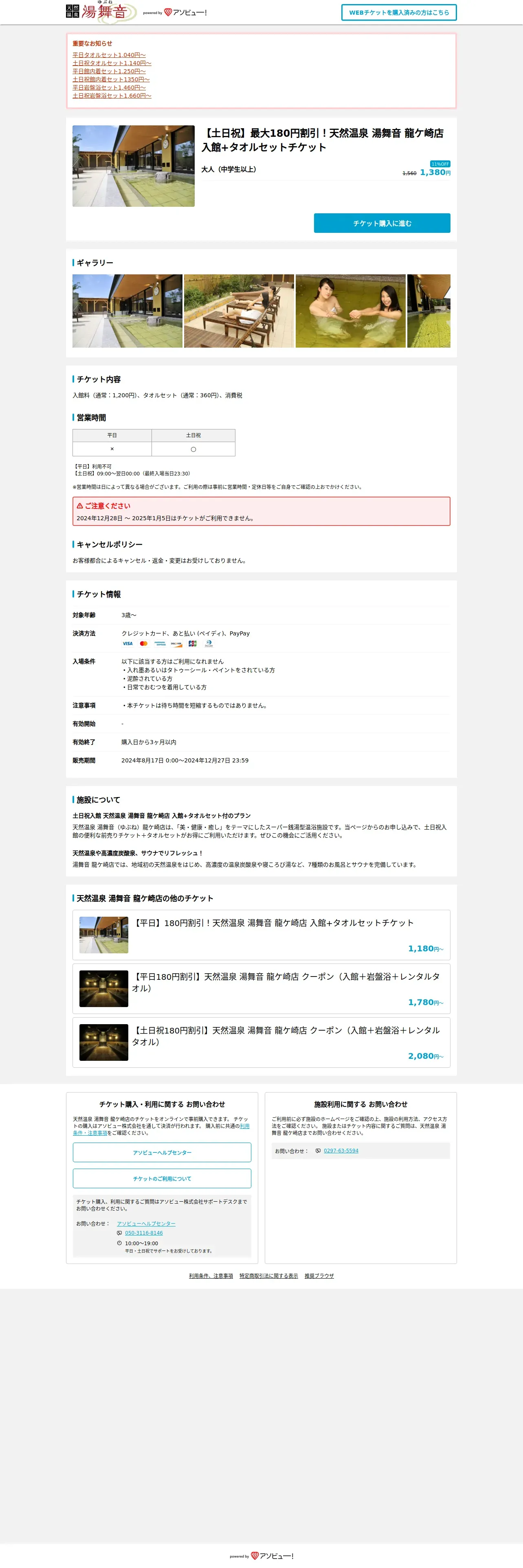Open the 平日岩盤浴セット1,460円〜 notice link

click(x=109, y=88)
